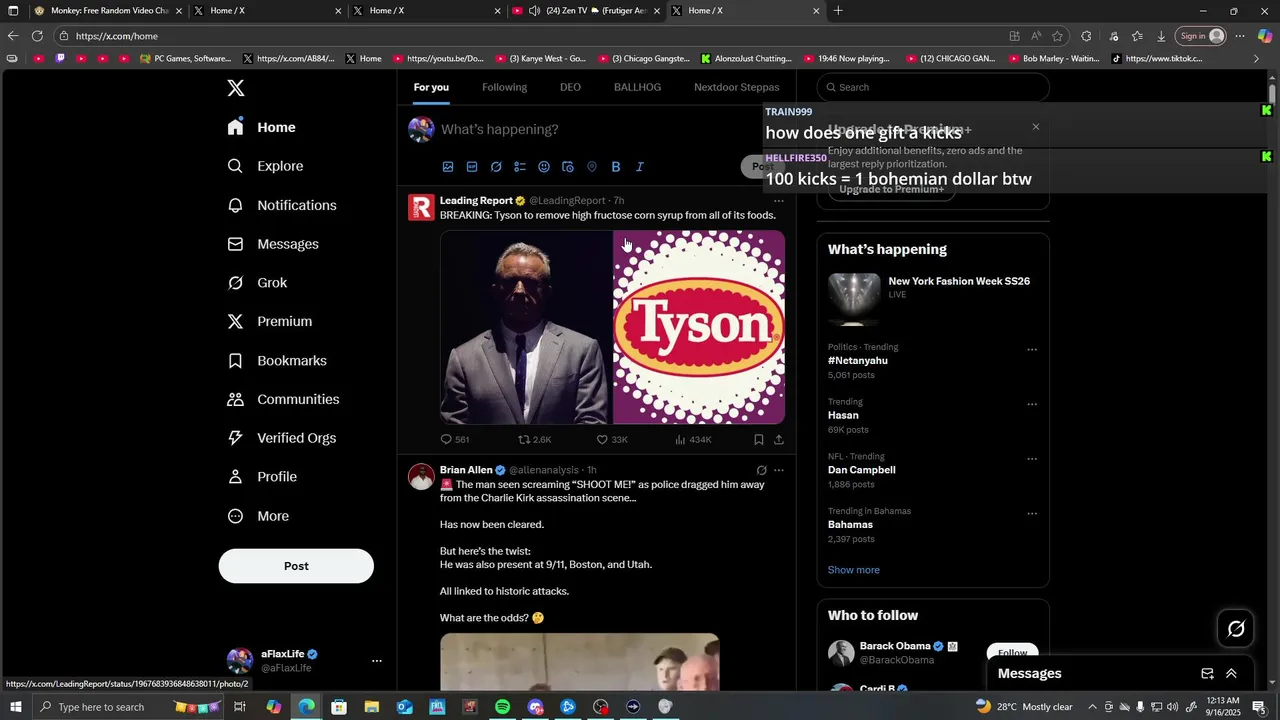The width and height of the screenshot is (1280, 720).
Task: View analytics of Leading Report post
Action: pyautogui.click(x=693, y=440)
